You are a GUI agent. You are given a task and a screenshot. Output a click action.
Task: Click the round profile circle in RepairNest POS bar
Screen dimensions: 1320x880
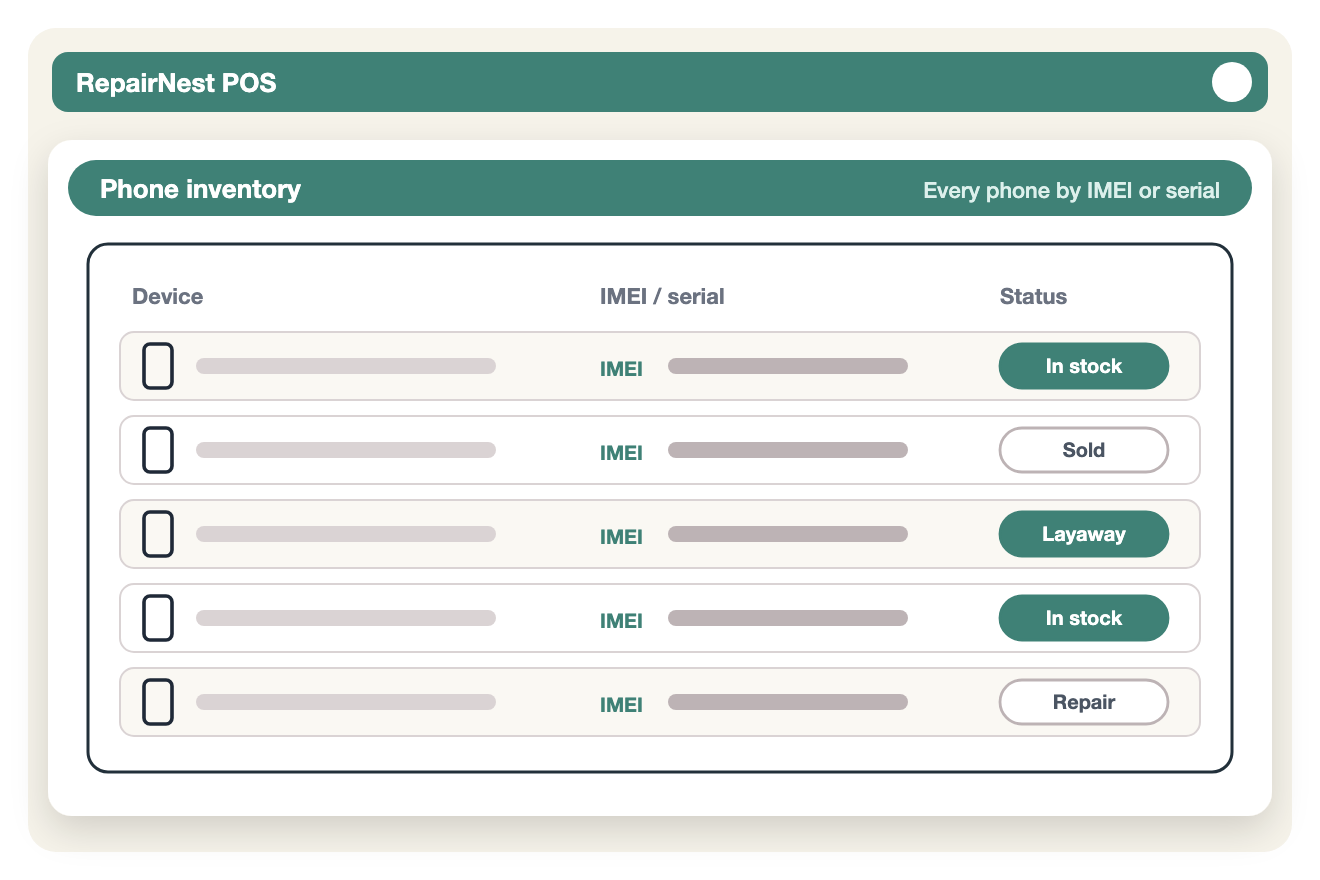[1232, 82]
